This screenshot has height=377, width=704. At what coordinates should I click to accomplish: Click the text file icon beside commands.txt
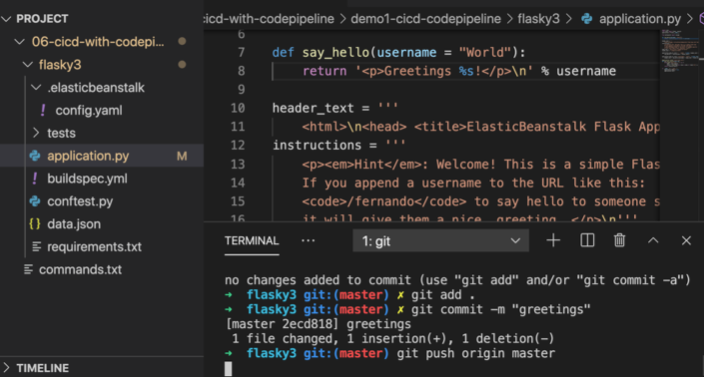(28, 270)
